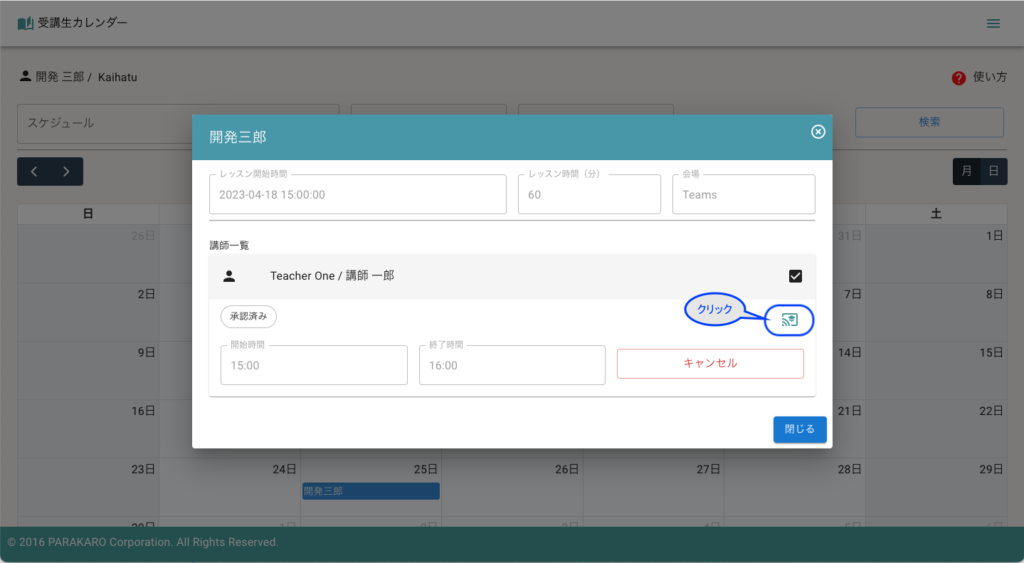The image size is (1024, 563).
Task: Click the レッスン開始時間 date field
Action: 357,195
